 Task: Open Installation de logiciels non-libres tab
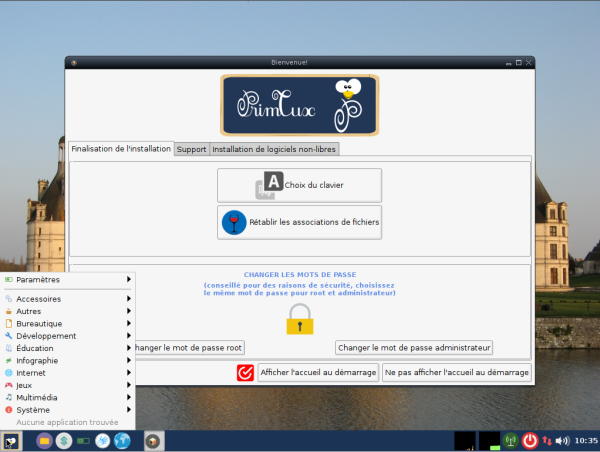(x=274, y=149)
